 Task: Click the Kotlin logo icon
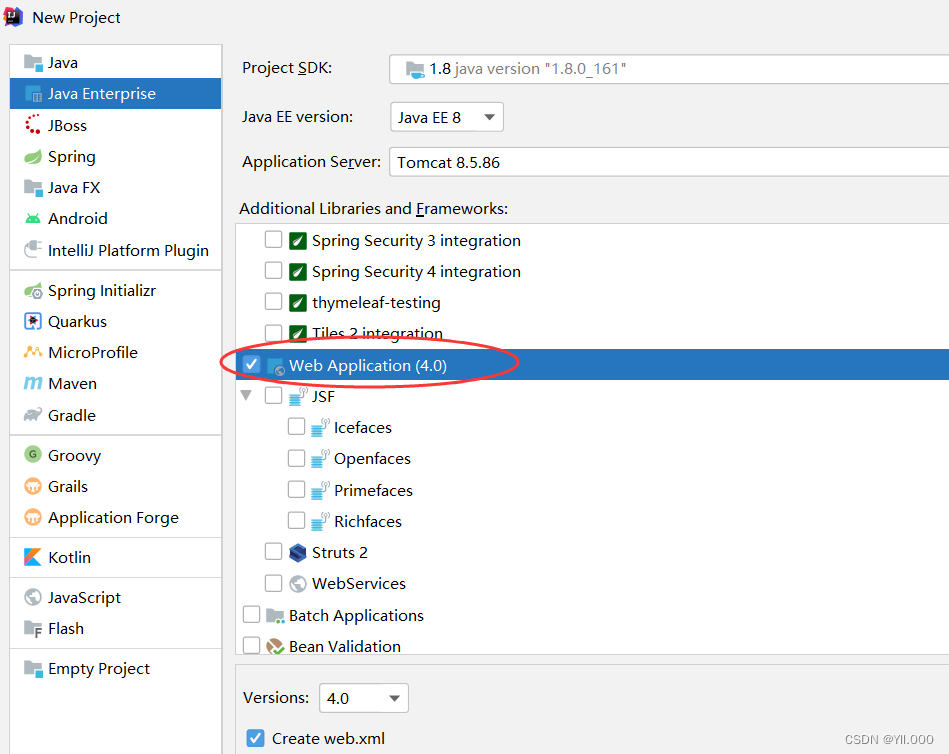click(33, 557)
